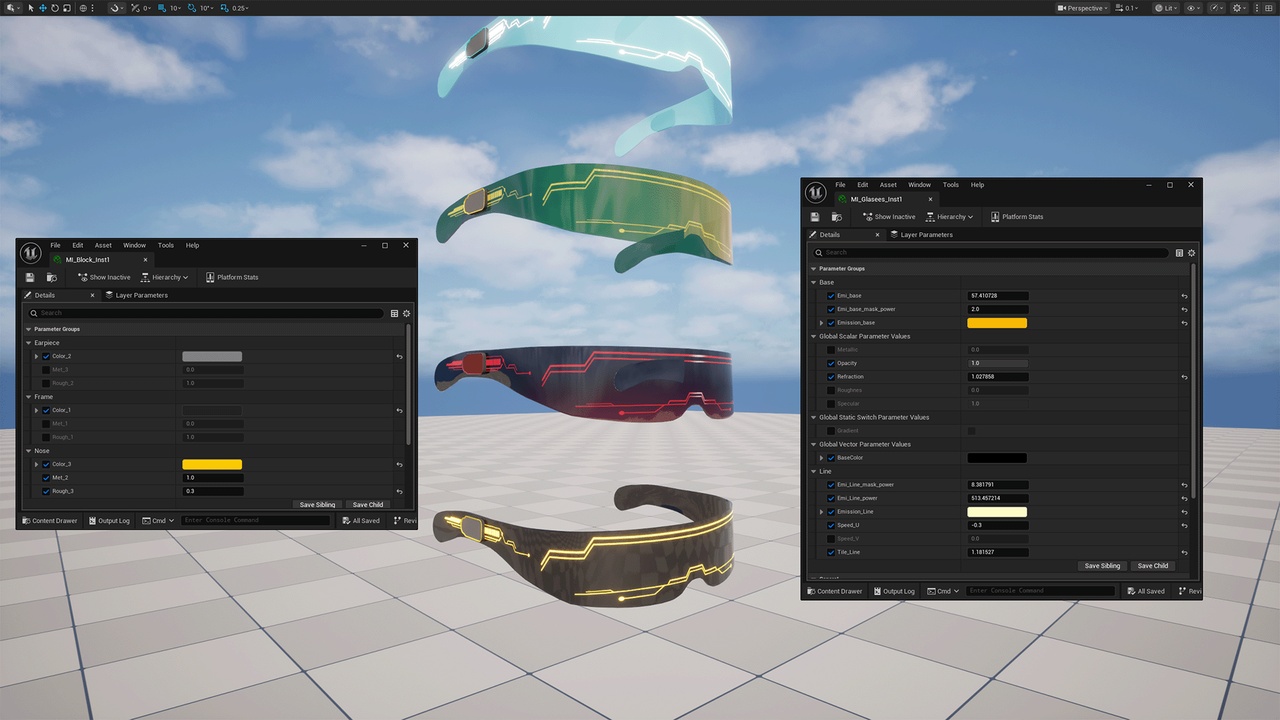
Task: Click details settings gear in MI_Block_Inst1 window
Action: pos(406,313)
